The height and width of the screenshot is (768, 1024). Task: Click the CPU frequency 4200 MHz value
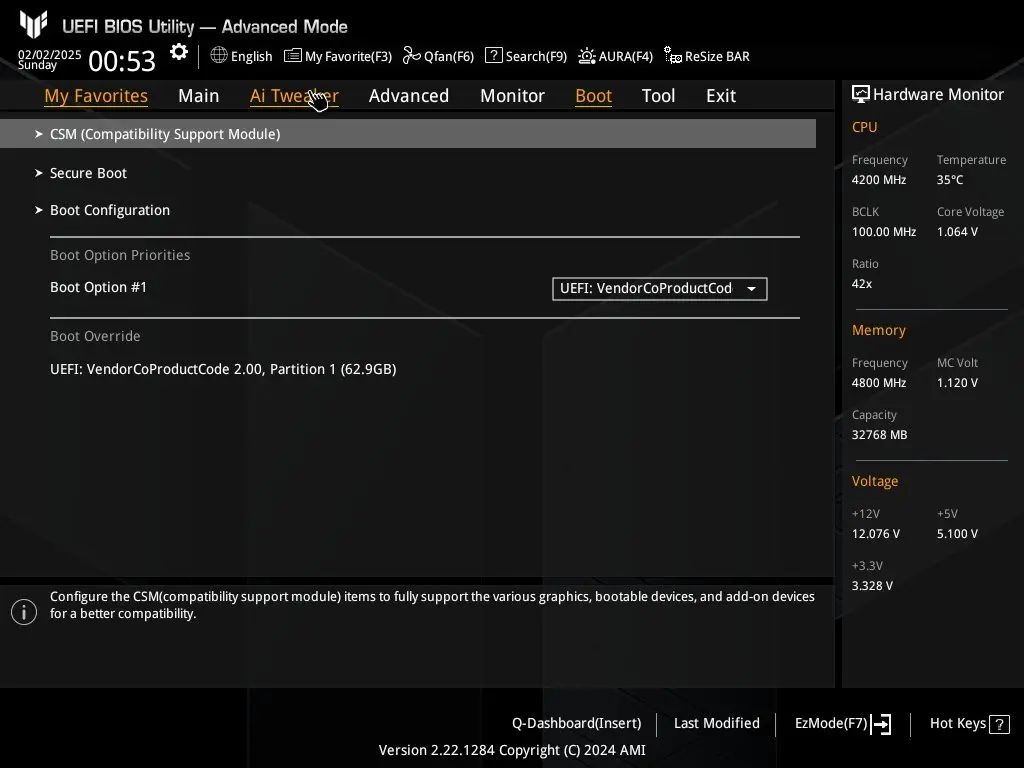point(879,180)
